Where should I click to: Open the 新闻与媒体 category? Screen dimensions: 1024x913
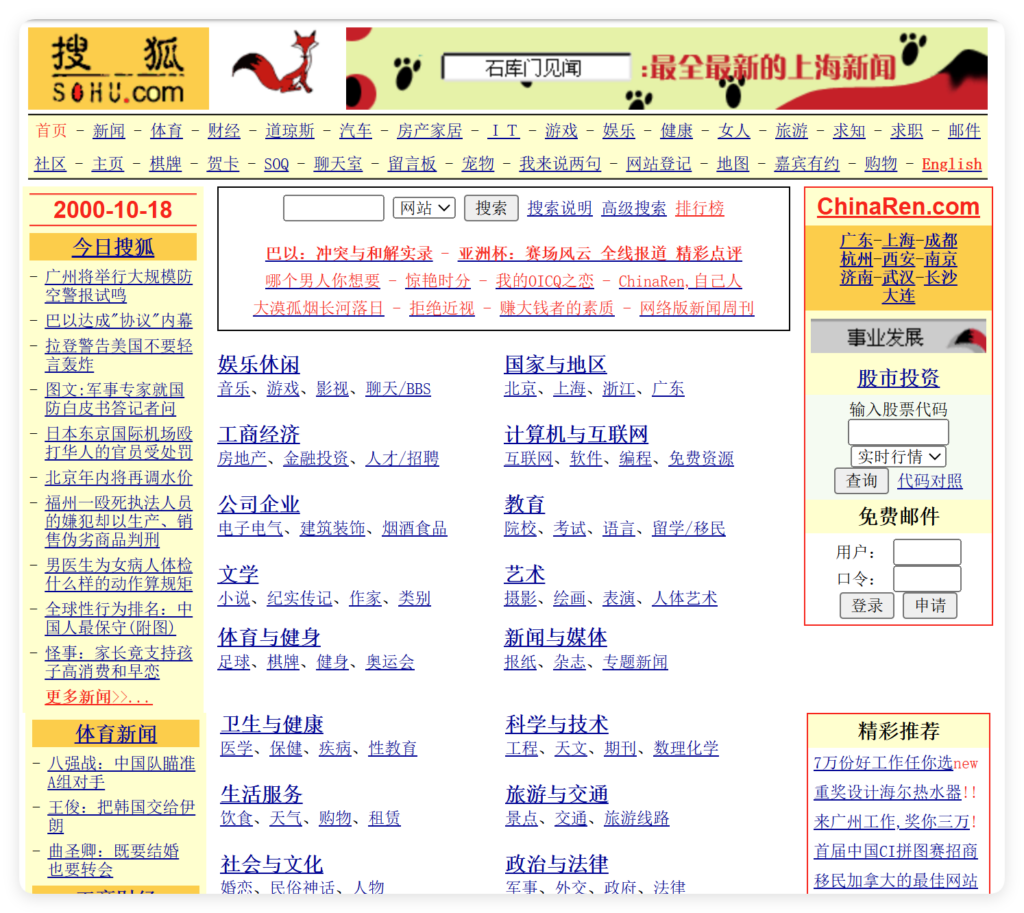tap(555, 637)
